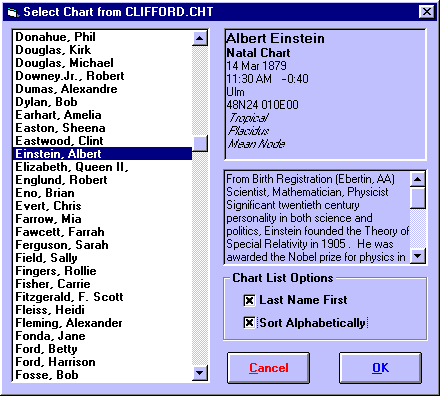Select Earhart, Amelia in the list
The image size is (440, 396).
pos(102,115)
